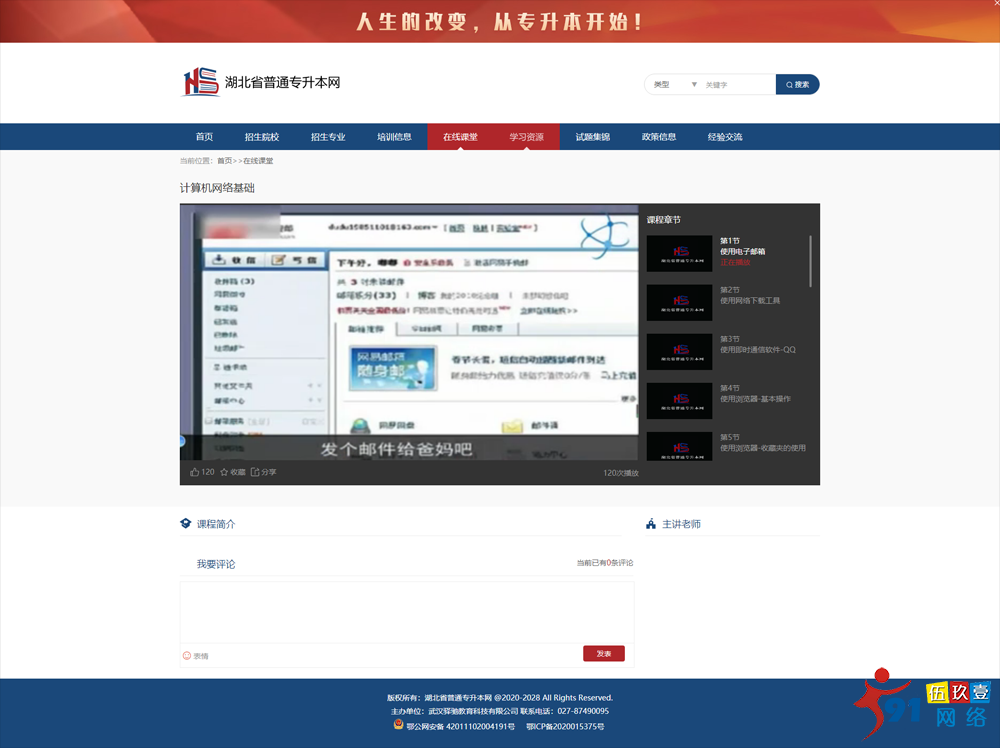The height and width of the screenshot is (748, 1000).
Task: Toggle the 点赞 like on the video
Action: 196,470
